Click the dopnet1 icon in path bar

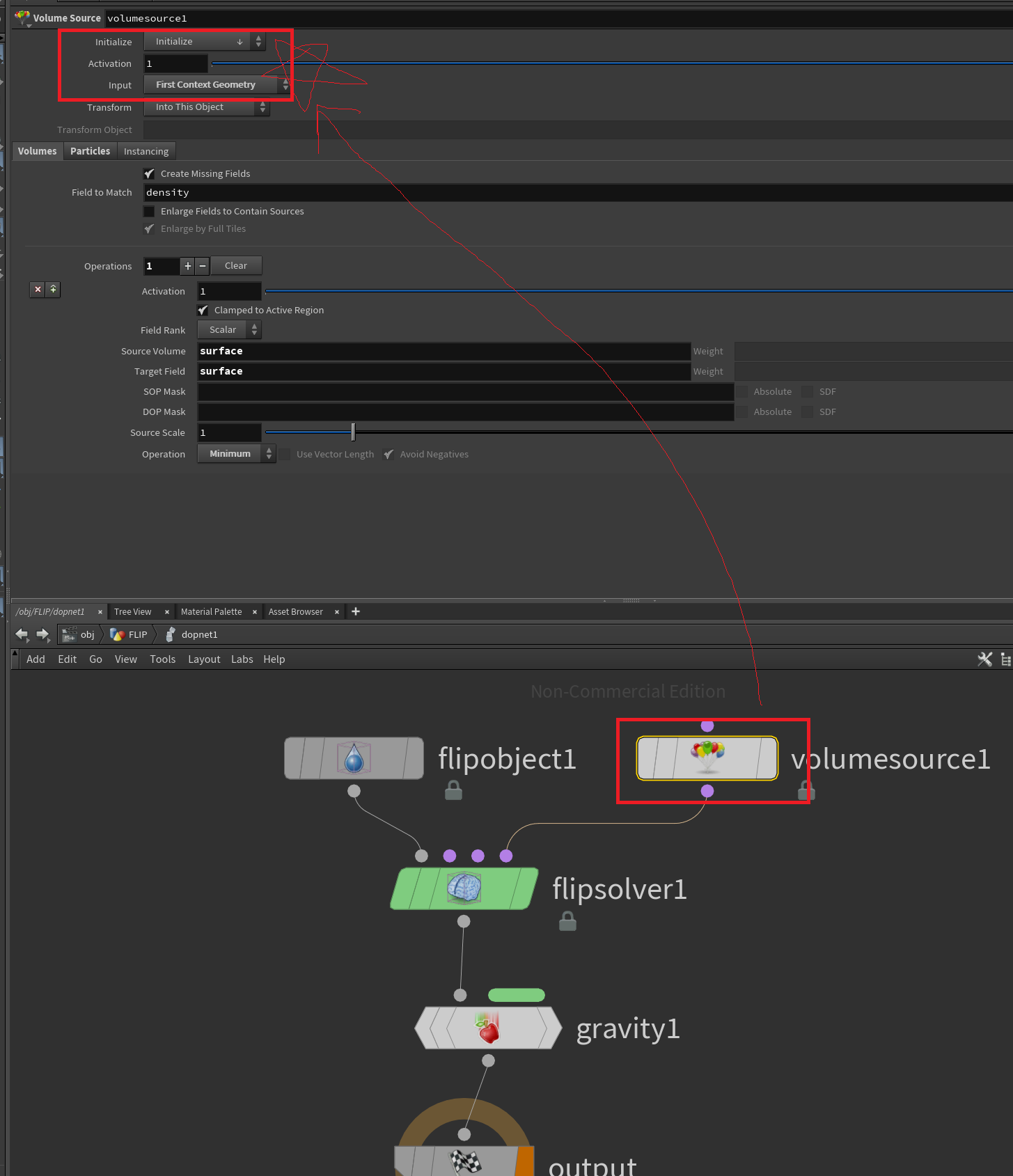tap(170, 634)
